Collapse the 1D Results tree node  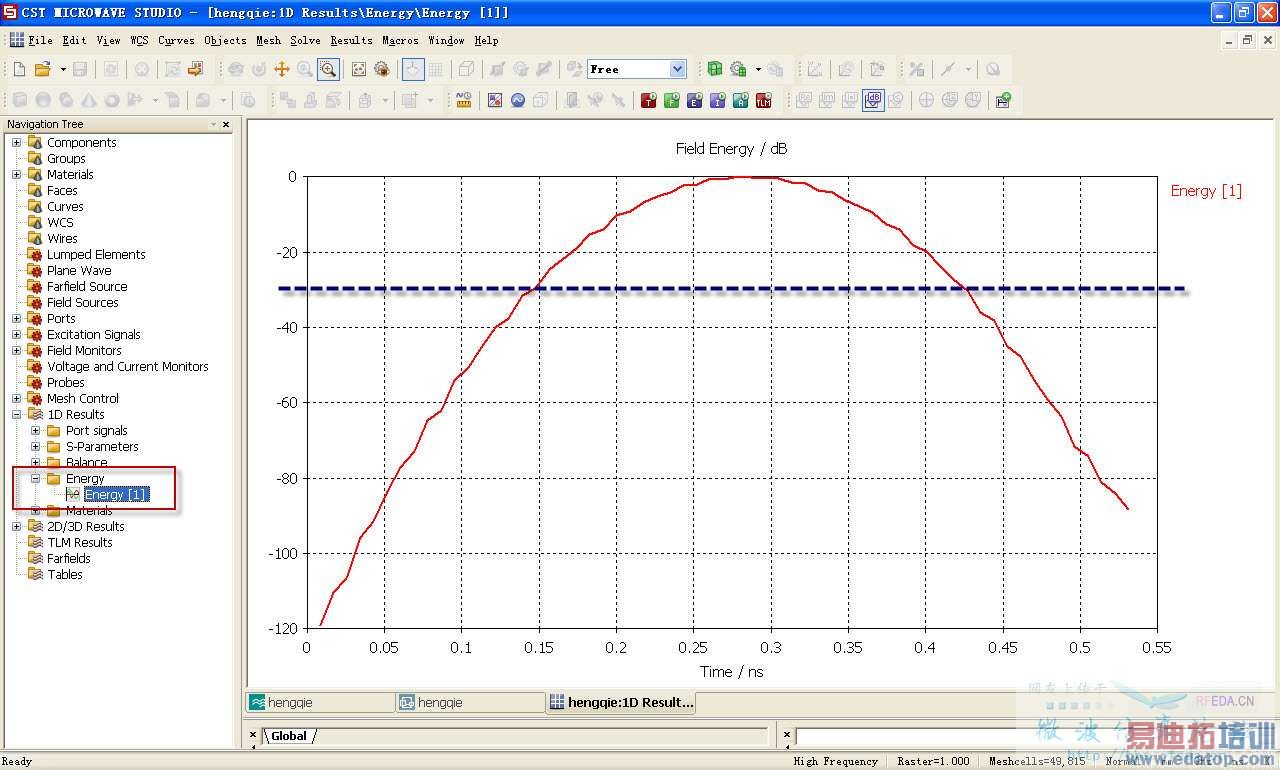(x=16, y=414)
